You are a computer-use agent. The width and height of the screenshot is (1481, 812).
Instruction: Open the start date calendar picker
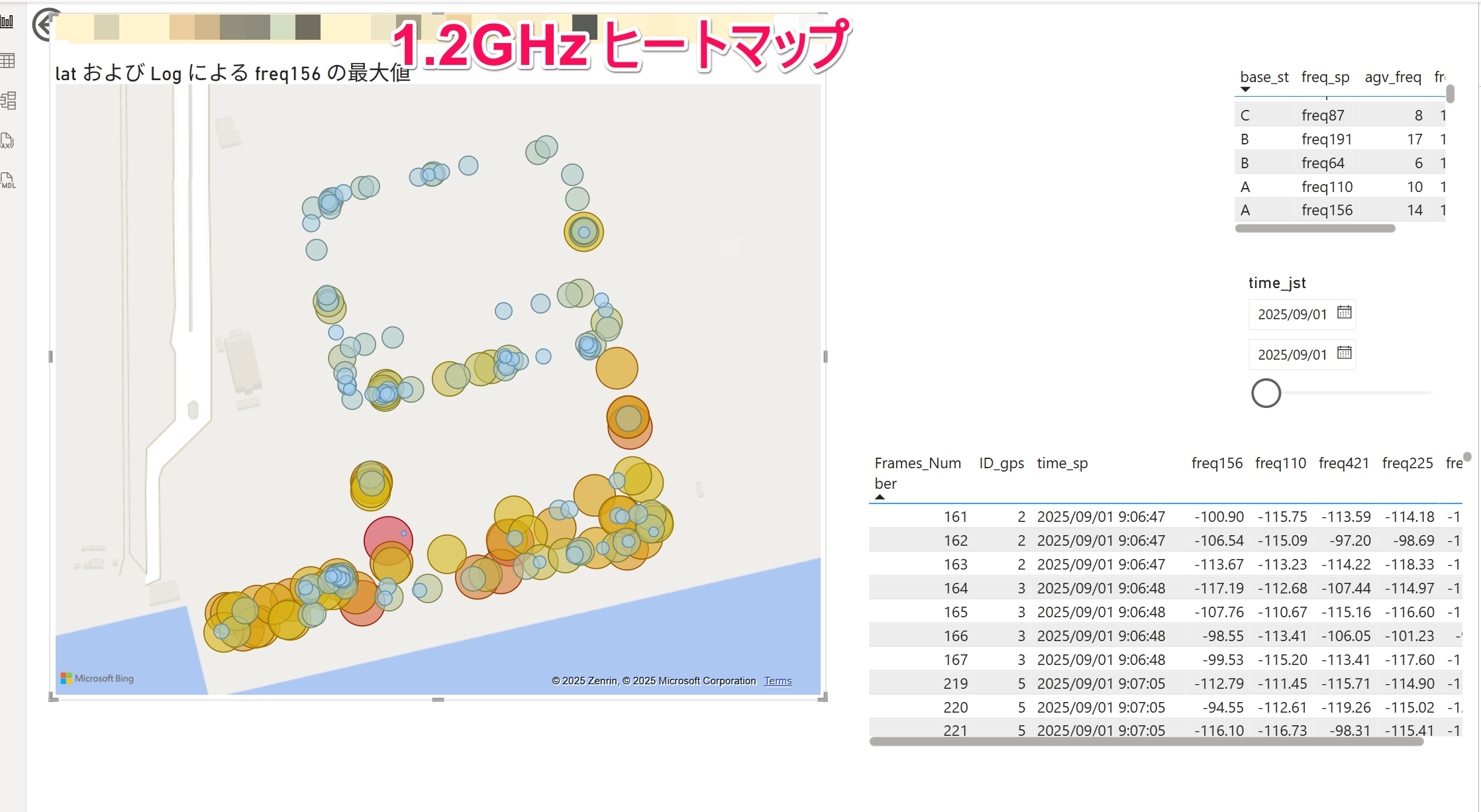point(1344,313)
